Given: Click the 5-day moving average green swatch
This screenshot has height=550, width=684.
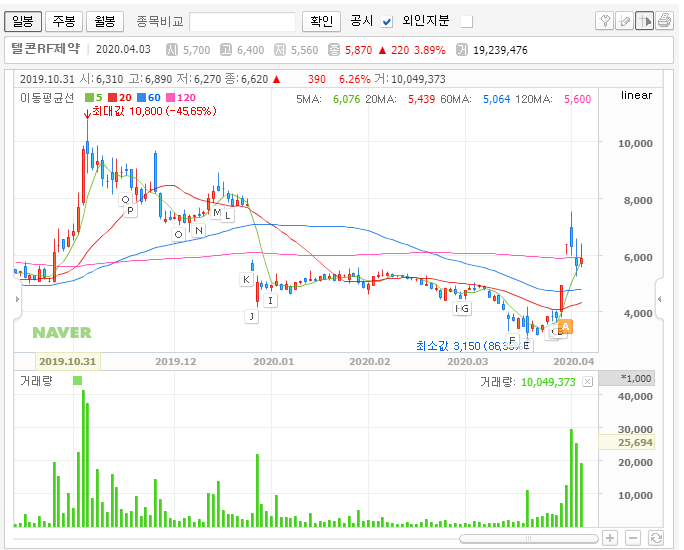Looking at the screenshot, I should (x=89, y=97).
